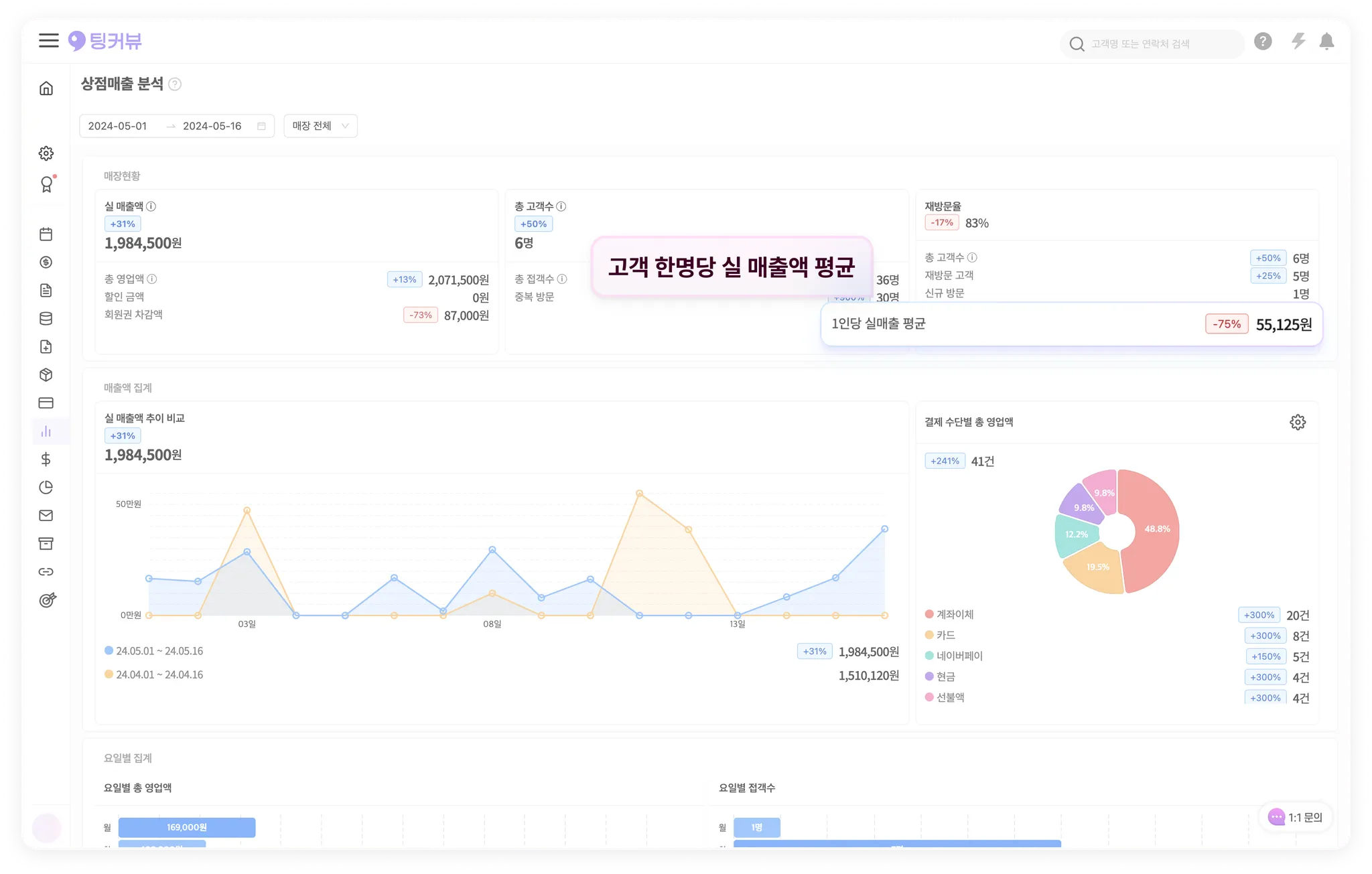Screen dimensions: 1372x874
Task: Open the 1:1 문의 chat button
Action: pyautogui.click(x=1296, y=817)
